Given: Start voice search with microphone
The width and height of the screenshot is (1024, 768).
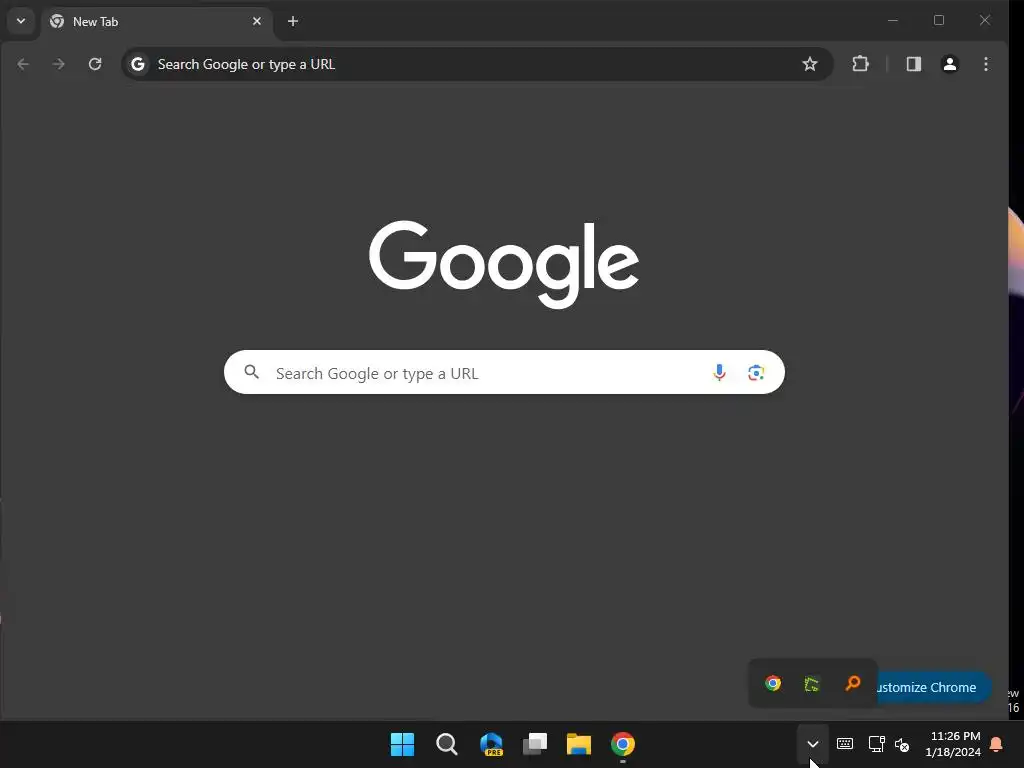Looking at the screenshot, I should pos(719,372).
